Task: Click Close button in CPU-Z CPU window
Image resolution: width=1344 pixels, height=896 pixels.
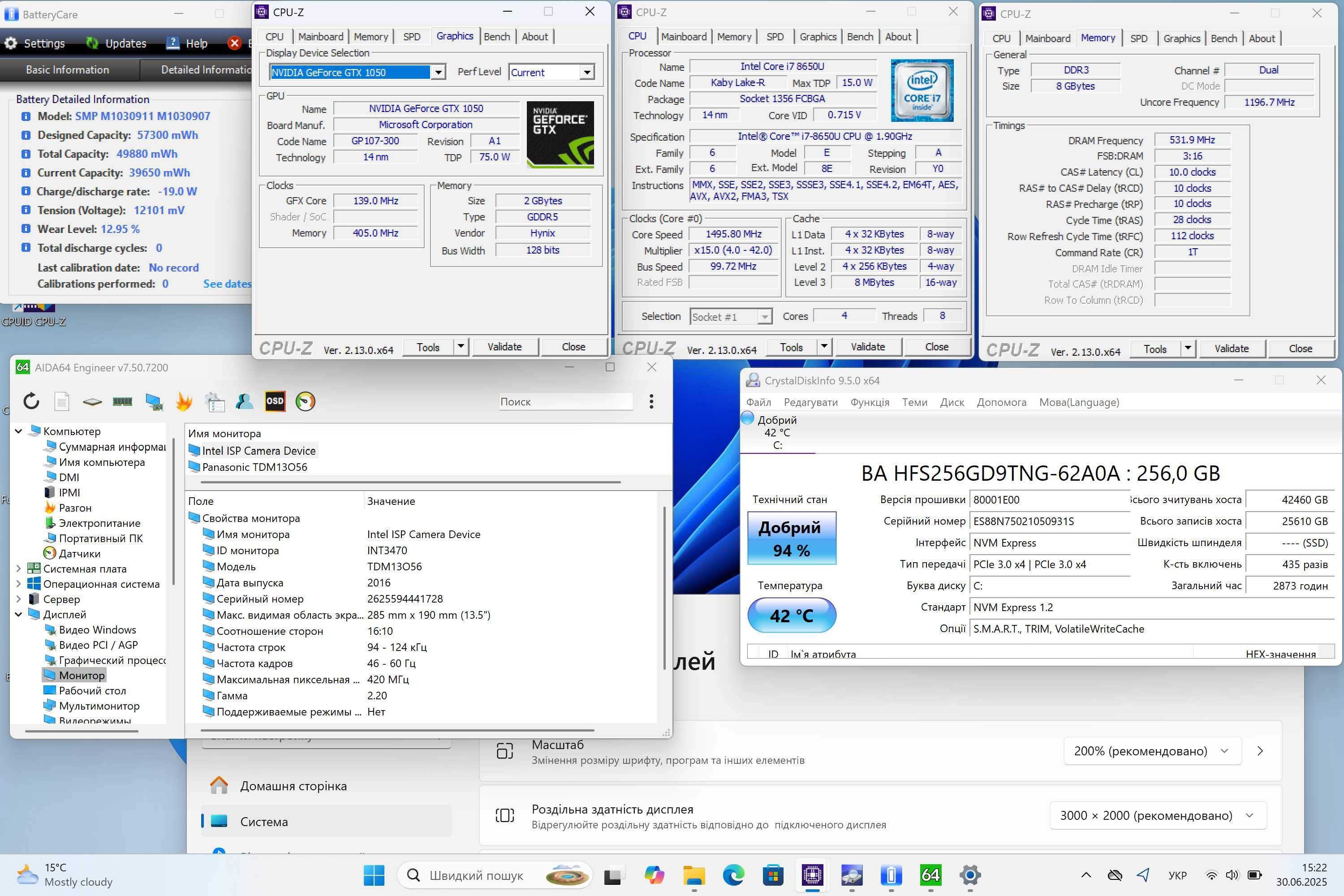Action: point(937,347)
